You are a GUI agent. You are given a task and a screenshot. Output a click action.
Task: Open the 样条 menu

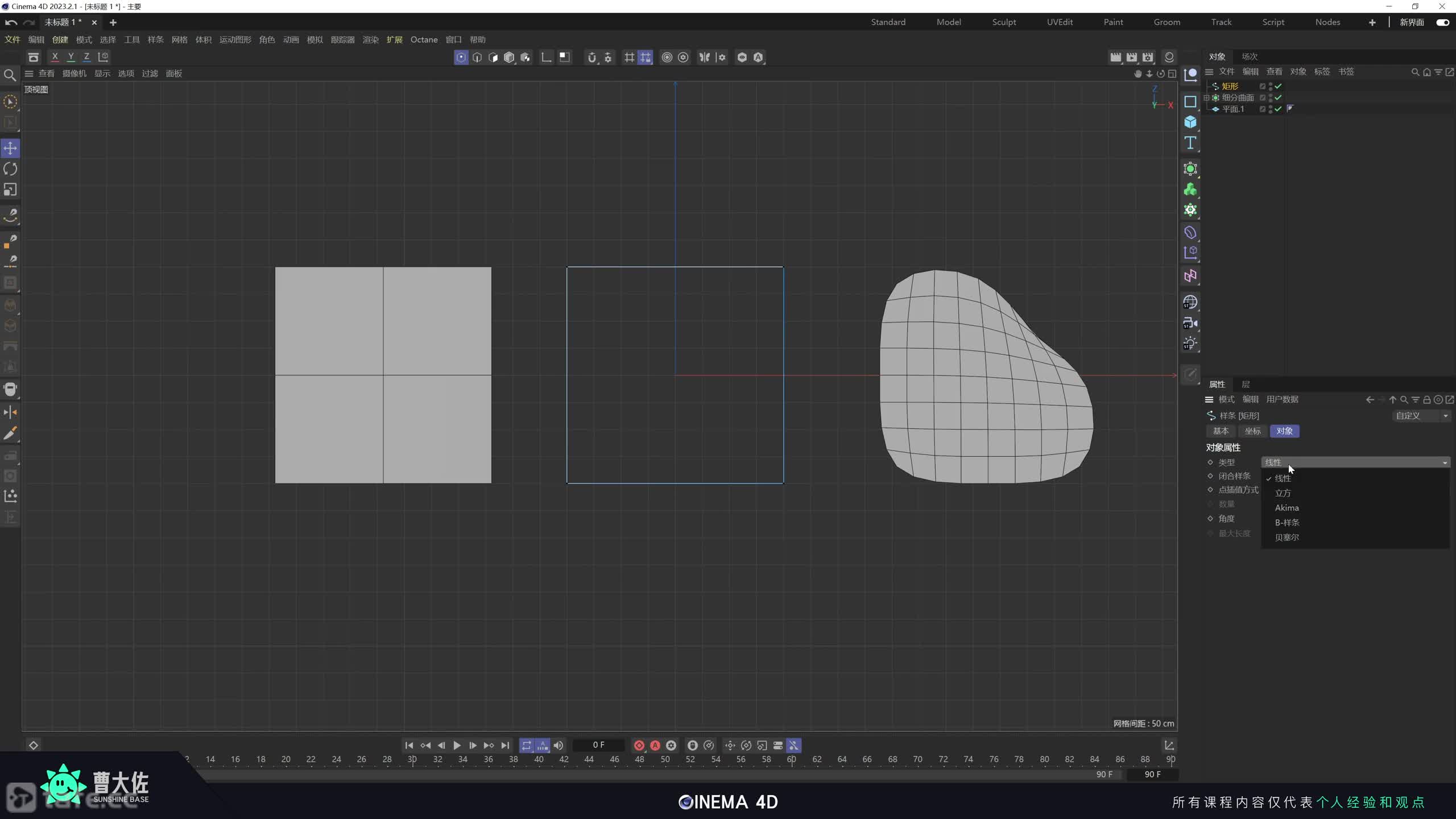pos(155,40)
